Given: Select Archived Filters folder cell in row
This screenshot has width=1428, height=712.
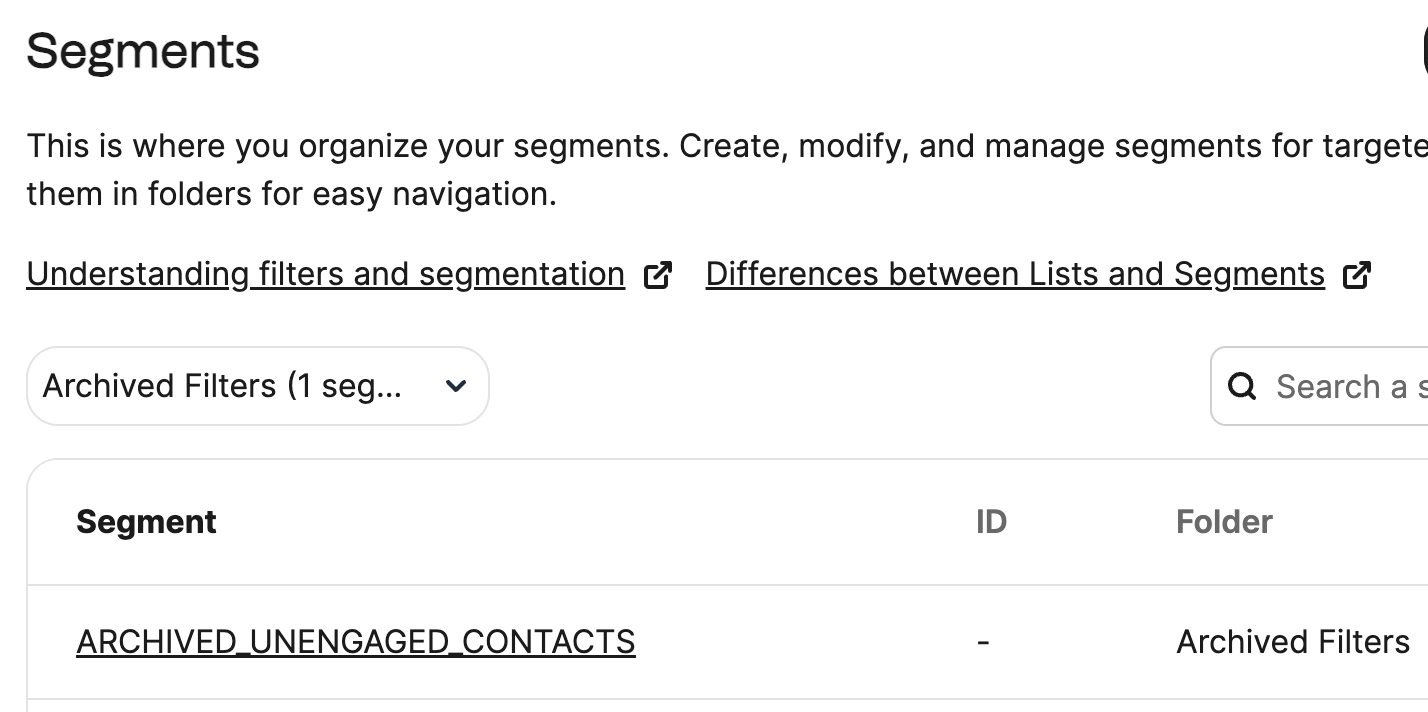Looking at the screenshot, I should click(1293, 641).
